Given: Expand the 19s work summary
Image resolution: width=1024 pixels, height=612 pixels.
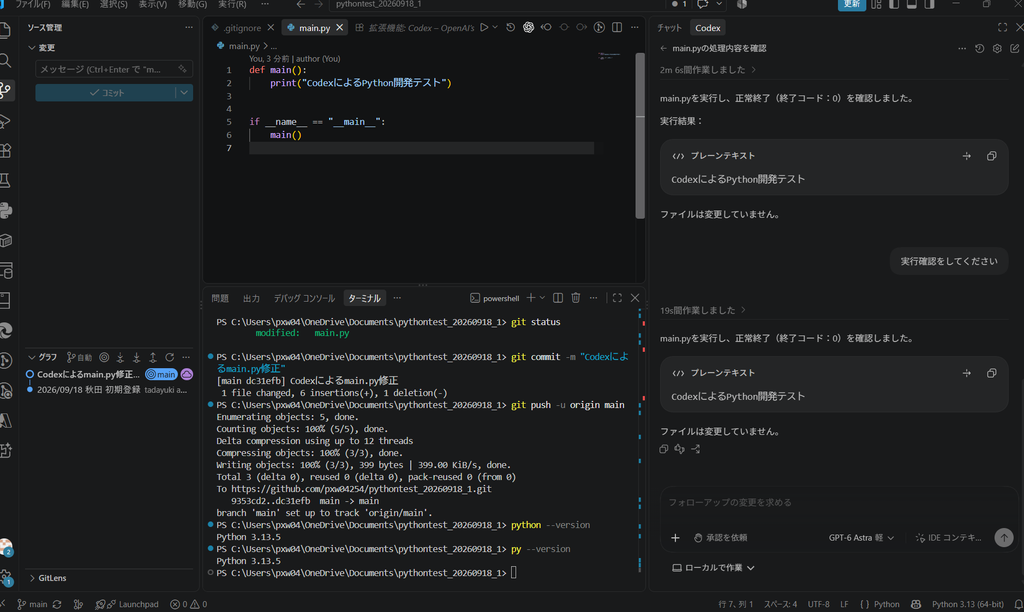Looking at the screenshot, I should point(702,310).
